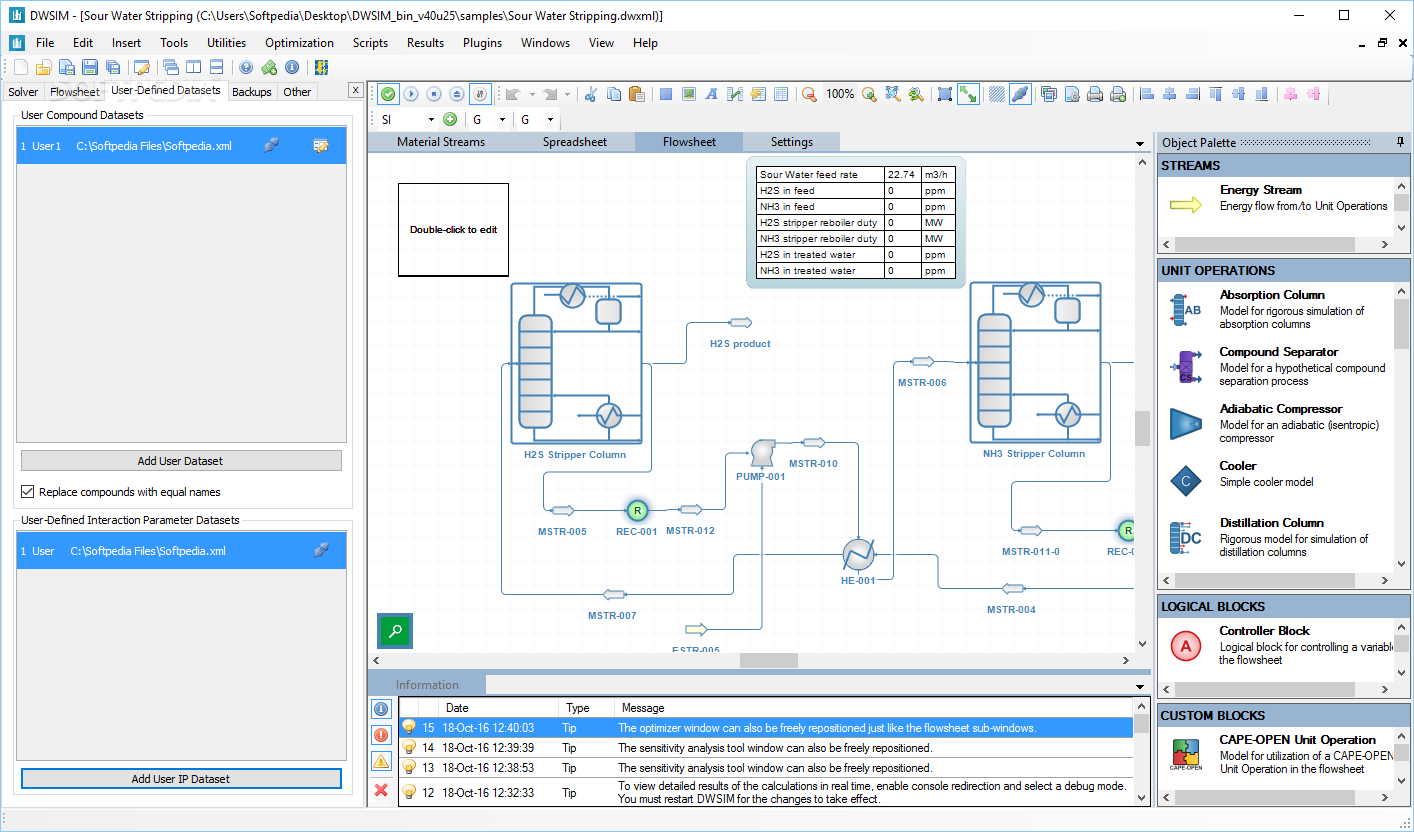Click the green Solve Flowsheet checkmark icon

click(x=387, y=94)
